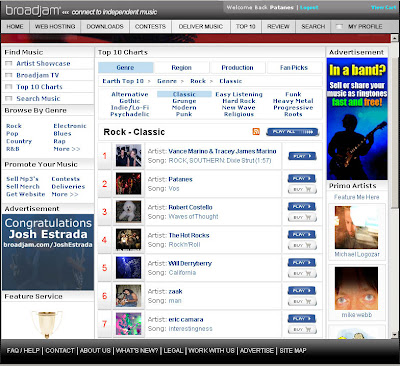The height and width of the screenshot is (366, 400).
Task: Open zack artist thumbnail
Action: tap(128, 295)
